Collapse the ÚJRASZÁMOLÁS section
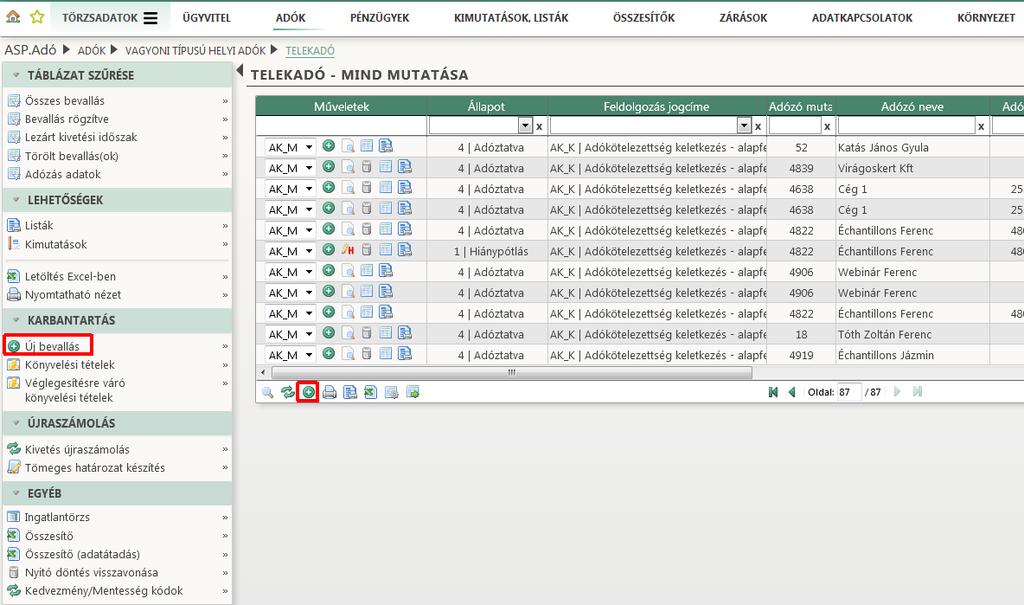Viewport: 1024px width, 605px height. pos(16,423)
